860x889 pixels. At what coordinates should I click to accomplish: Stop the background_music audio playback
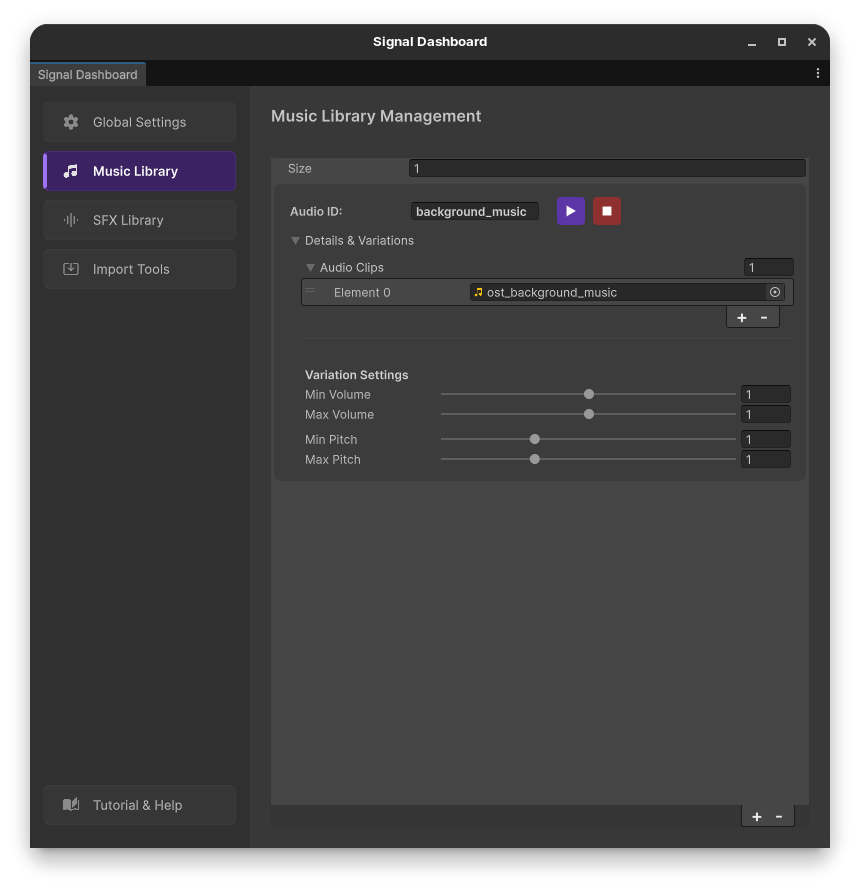607,211
